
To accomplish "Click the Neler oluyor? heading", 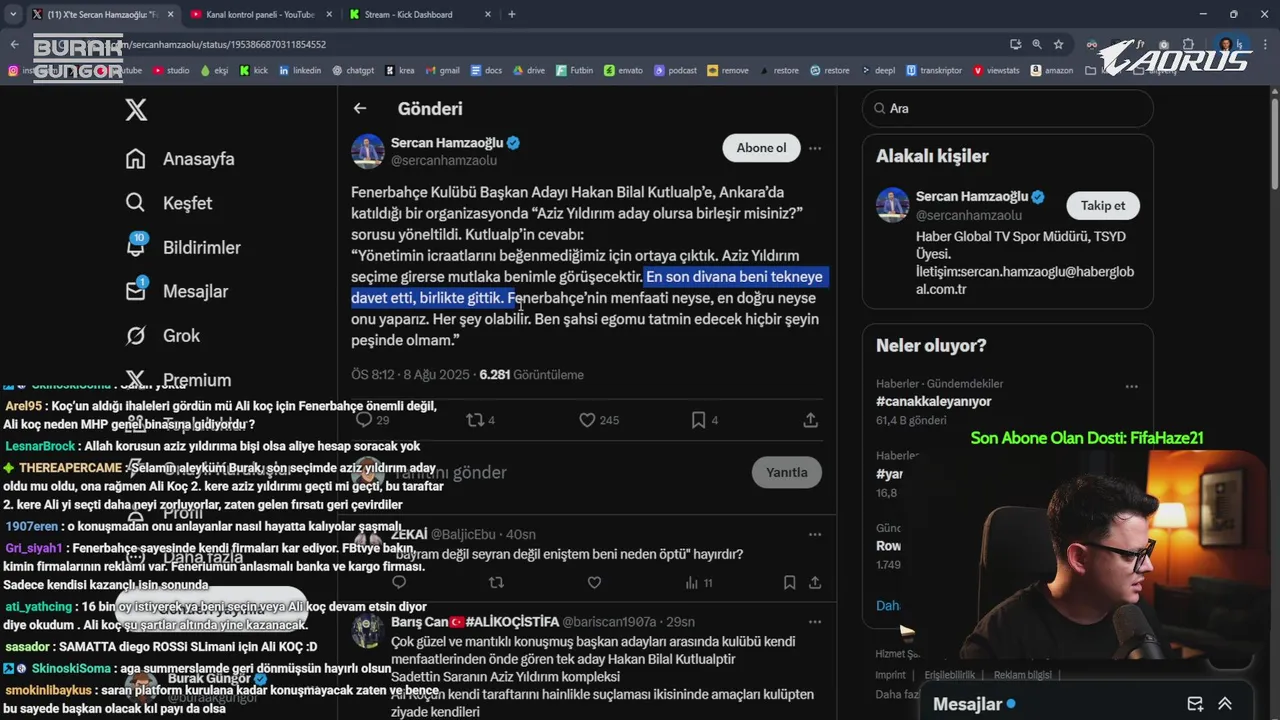I will click(x=931, y=346).
